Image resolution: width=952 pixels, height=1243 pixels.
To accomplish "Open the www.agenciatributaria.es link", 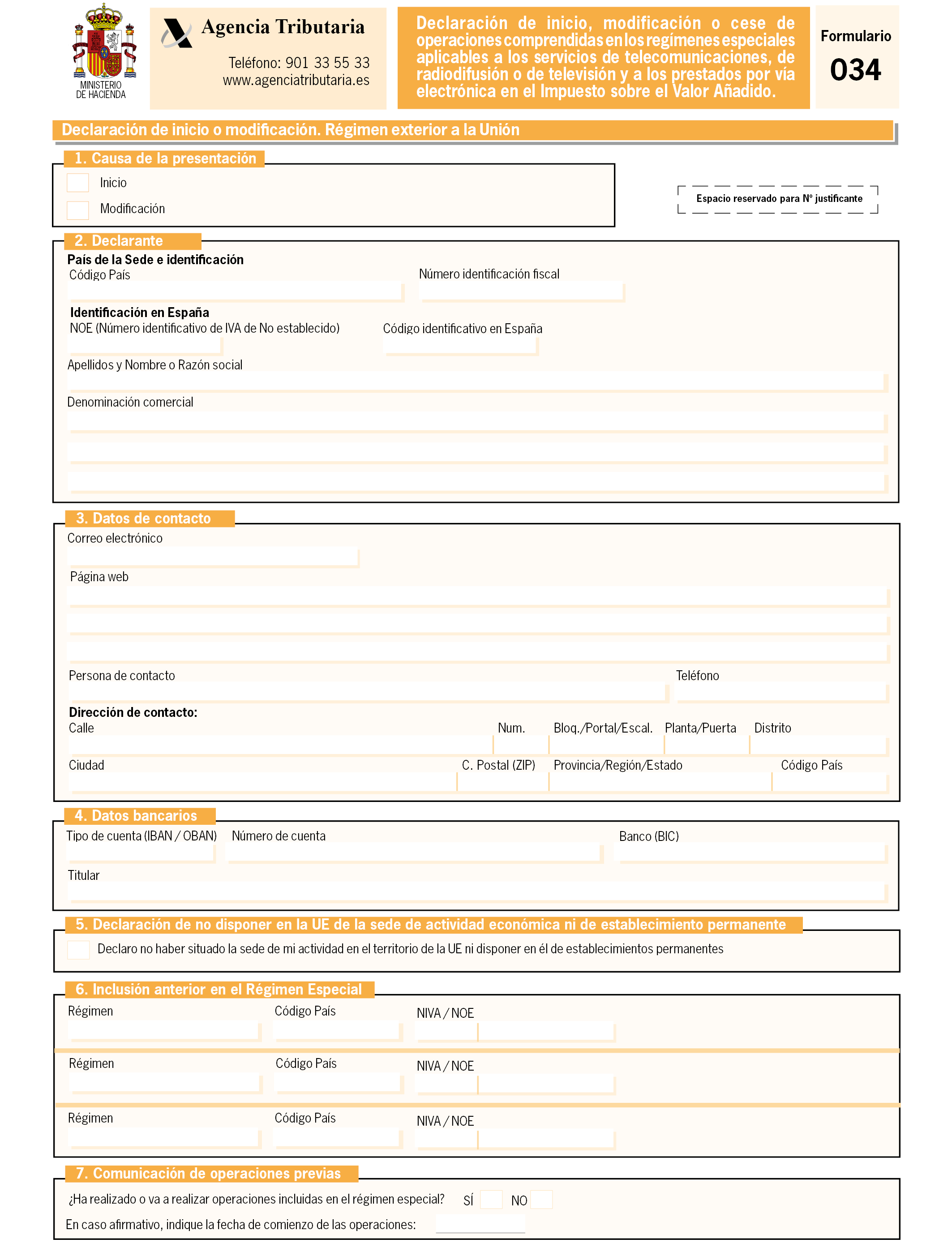I will 296,81.
